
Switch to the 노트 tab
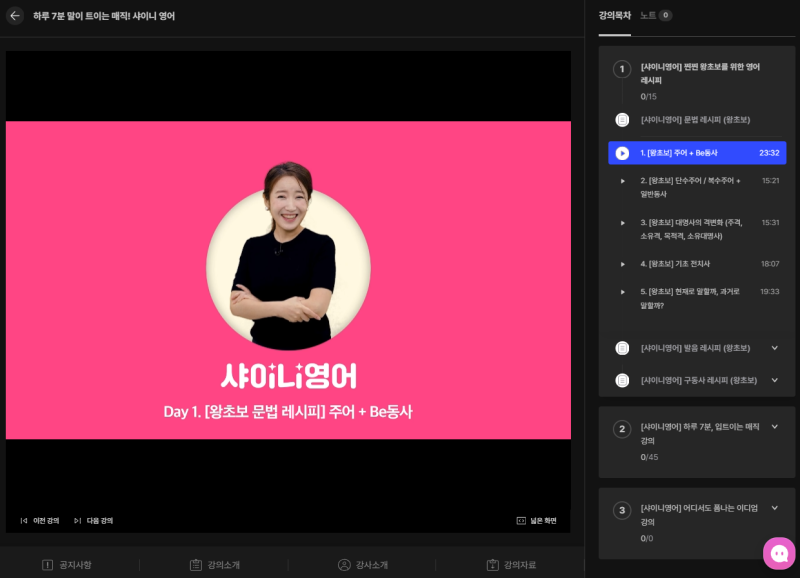(648, 16)
